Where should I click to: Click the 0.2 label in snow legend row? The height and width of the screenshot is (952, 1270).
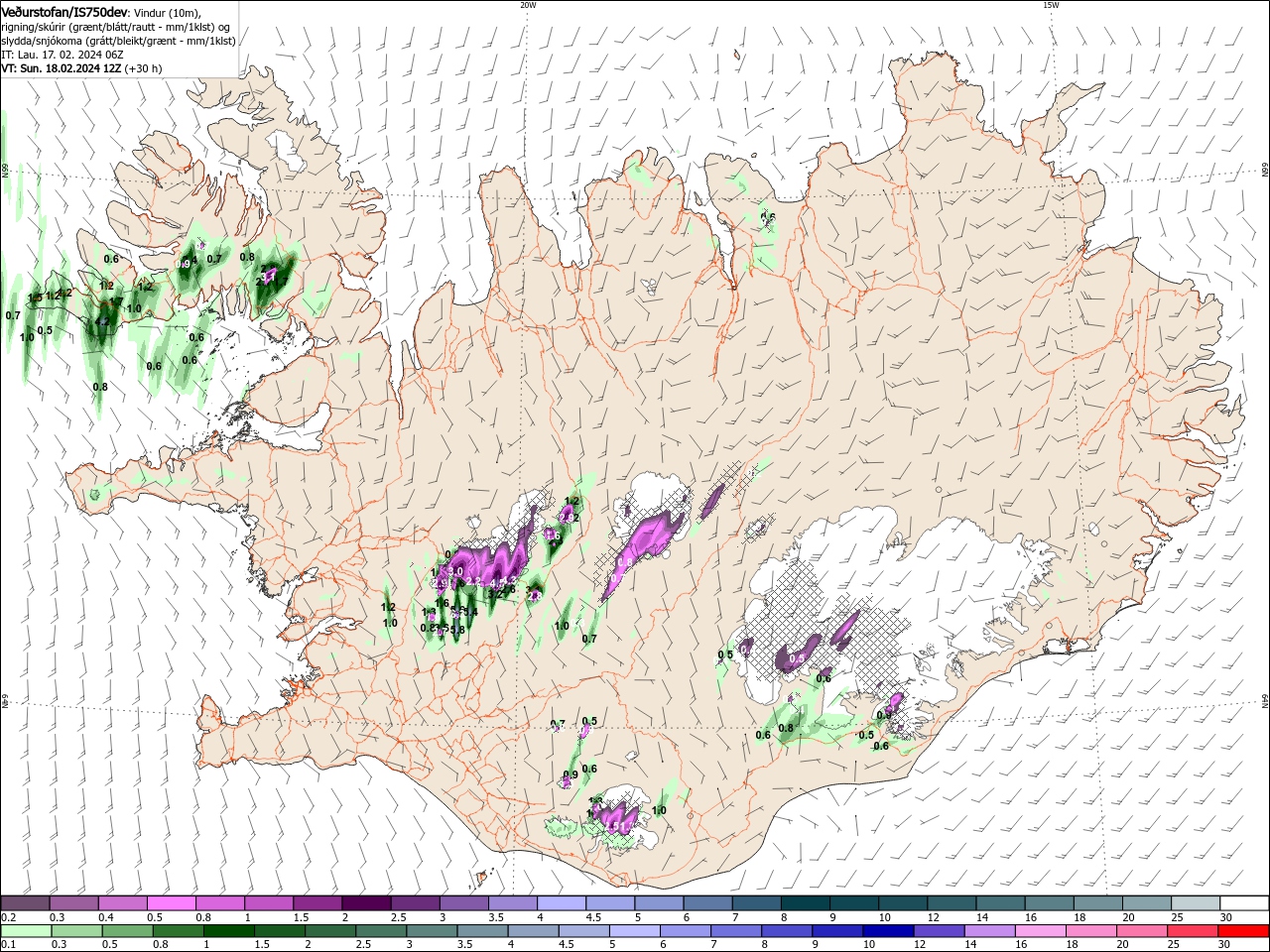[9, 917]
